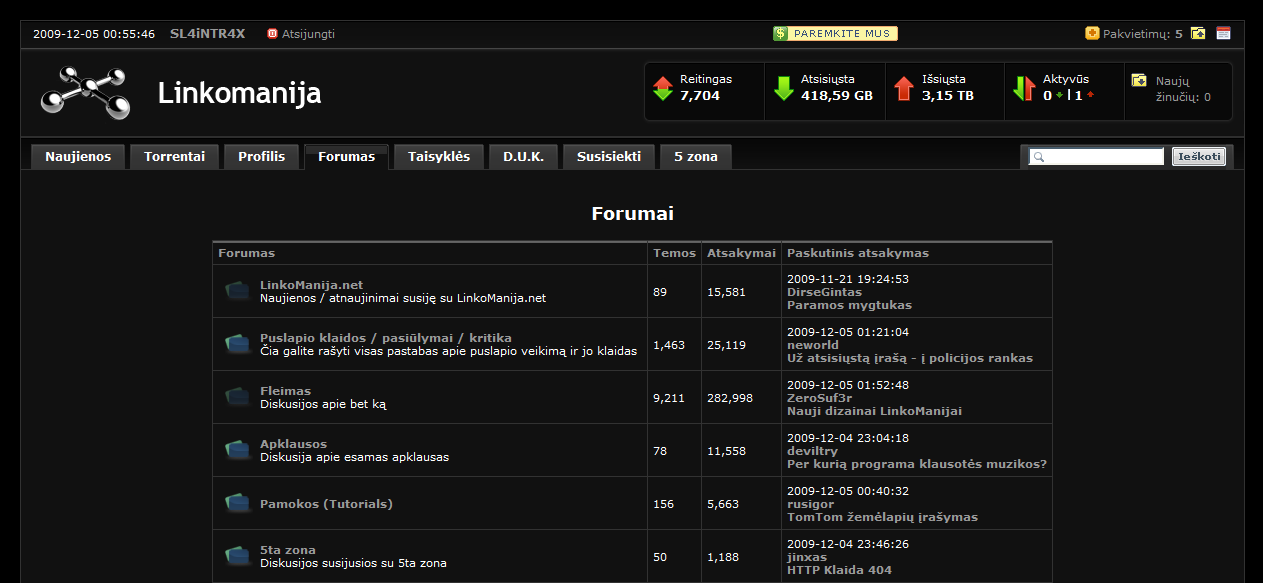Open the calendar icon in top bar

(x=1223, y=33)
